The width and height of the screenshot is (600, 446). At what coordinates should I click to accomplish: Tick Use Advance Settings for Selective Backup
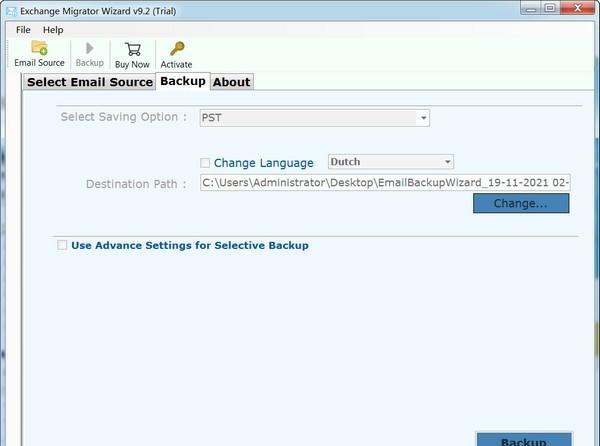pyautogui.click(x=62, y=245)
